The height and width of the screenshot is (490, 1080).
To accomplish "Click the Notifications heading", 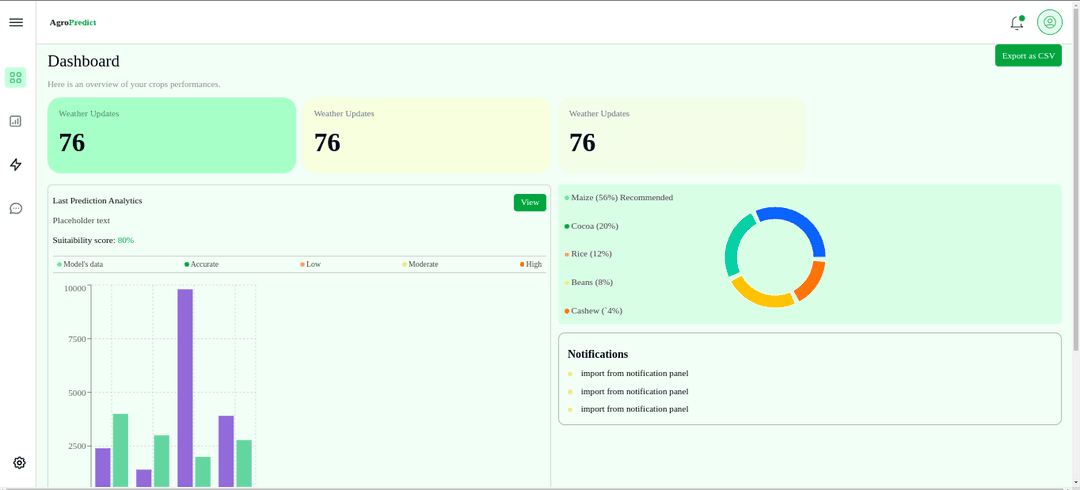I will 598,354.
